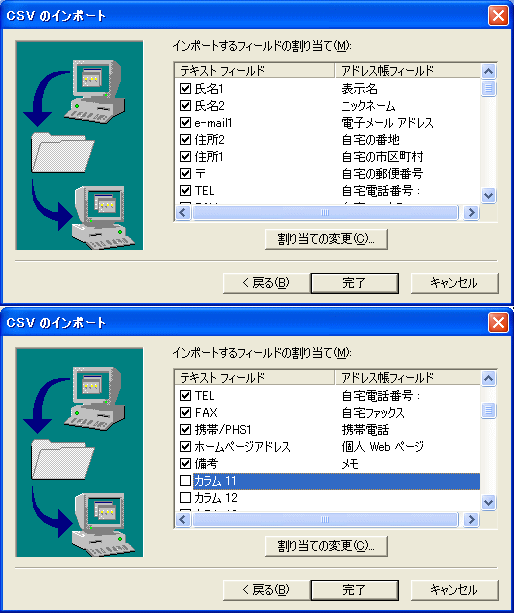514x613 pixels.
Task: Go back with 戻る in top dialog
Action: click(x=267, y=283)
